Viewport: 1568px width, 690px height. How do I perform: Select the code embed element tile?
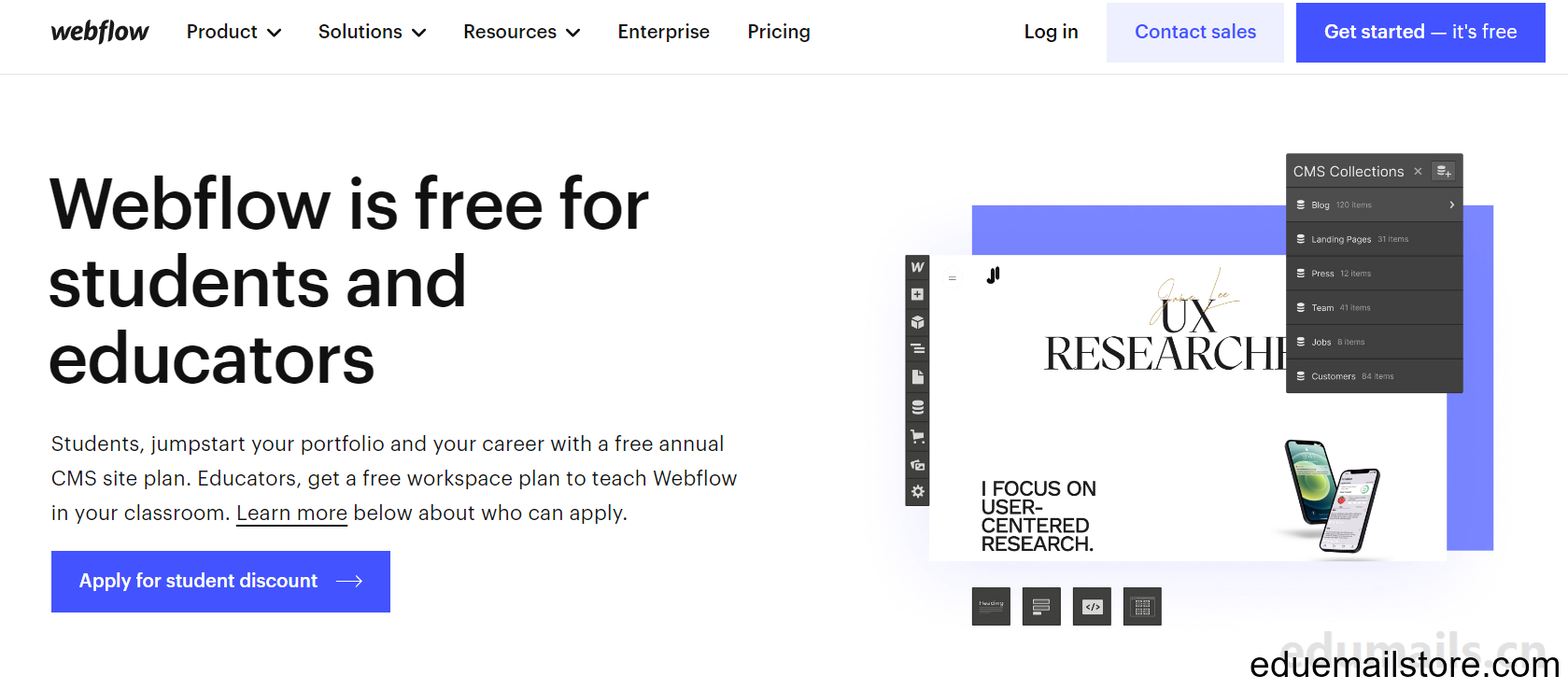pos(1092,606)
